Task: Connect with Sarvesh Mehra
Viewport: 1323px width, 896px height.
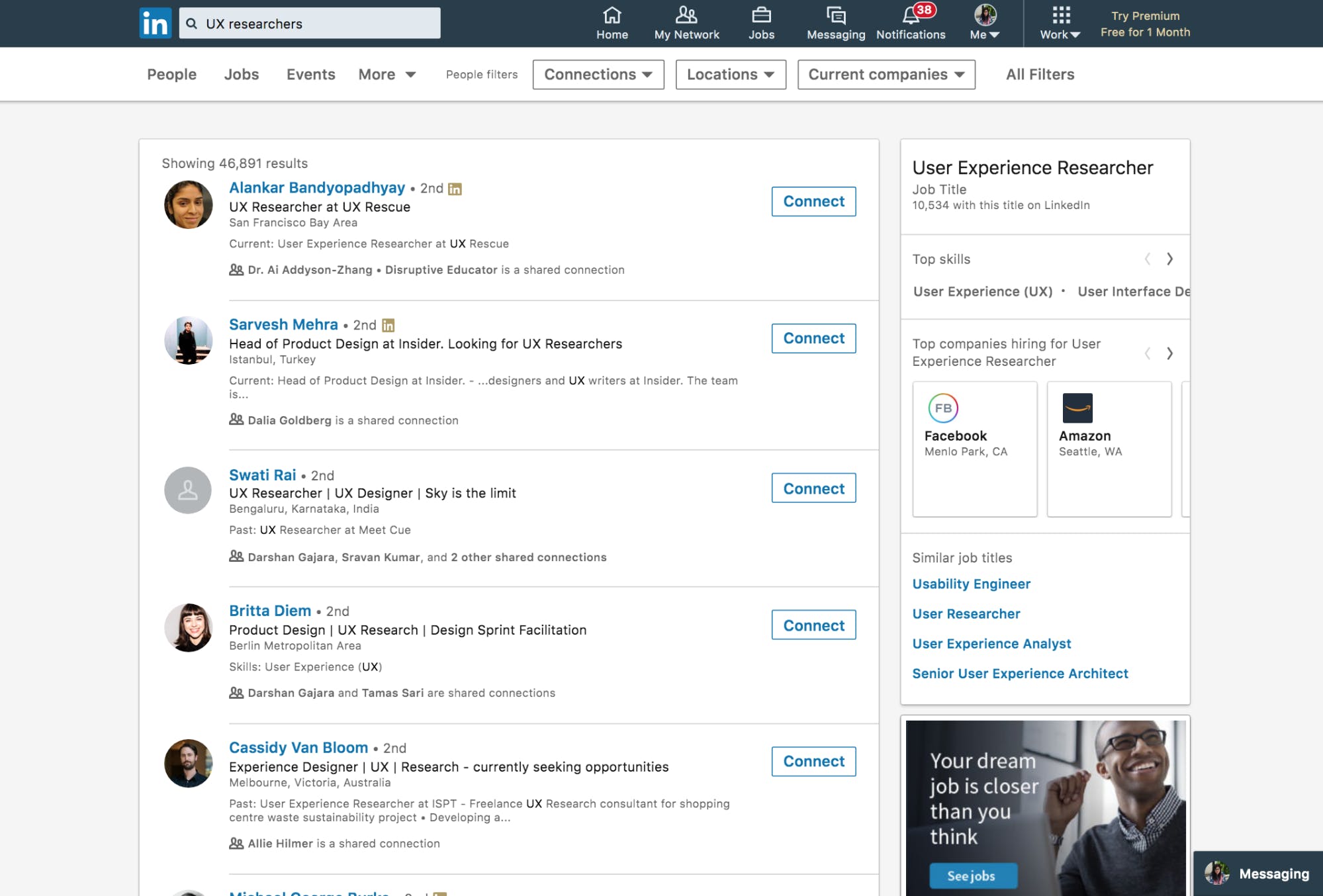Action: point(813,338)
